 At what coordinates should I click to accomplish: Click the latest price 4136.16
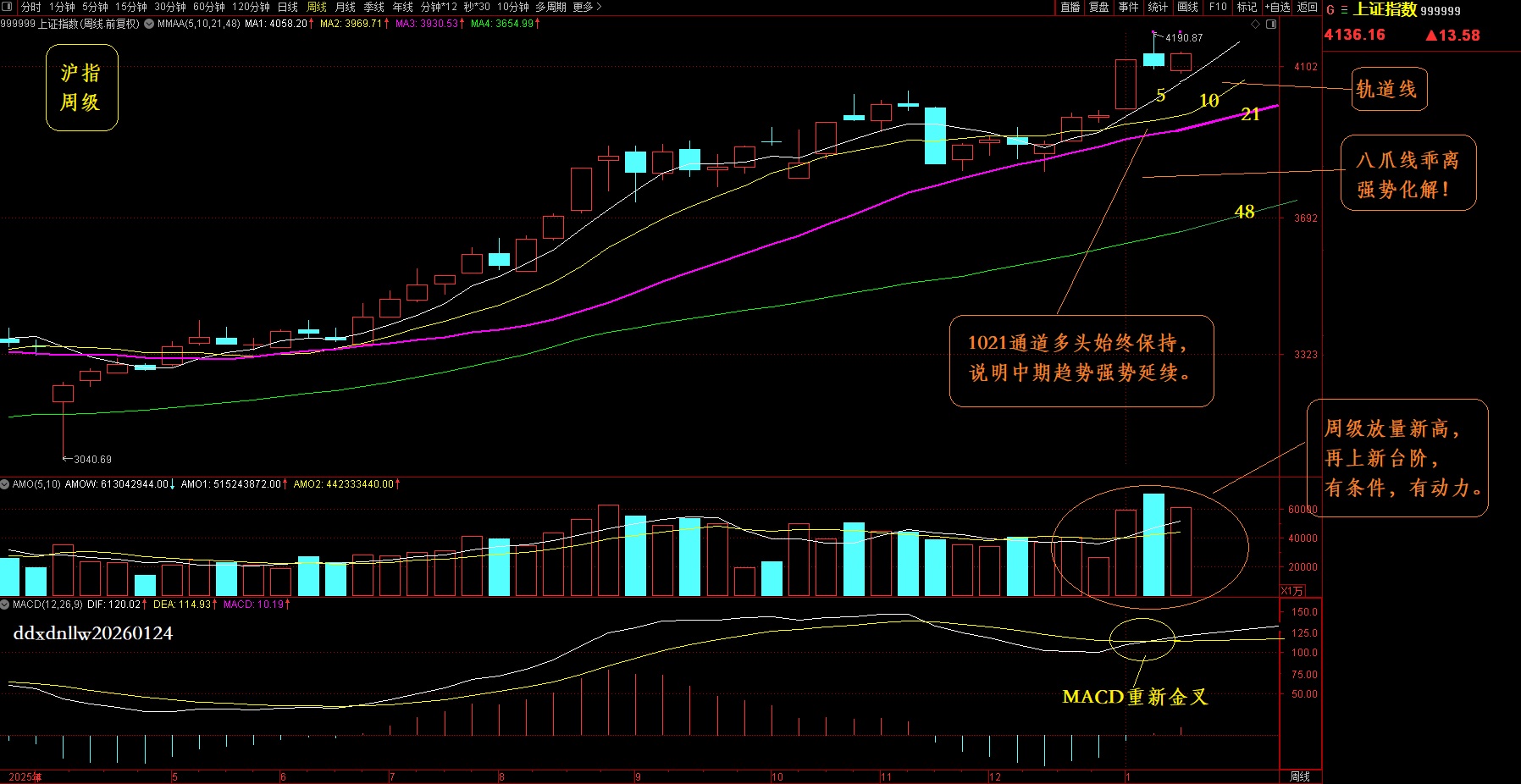click(1355, 35)
